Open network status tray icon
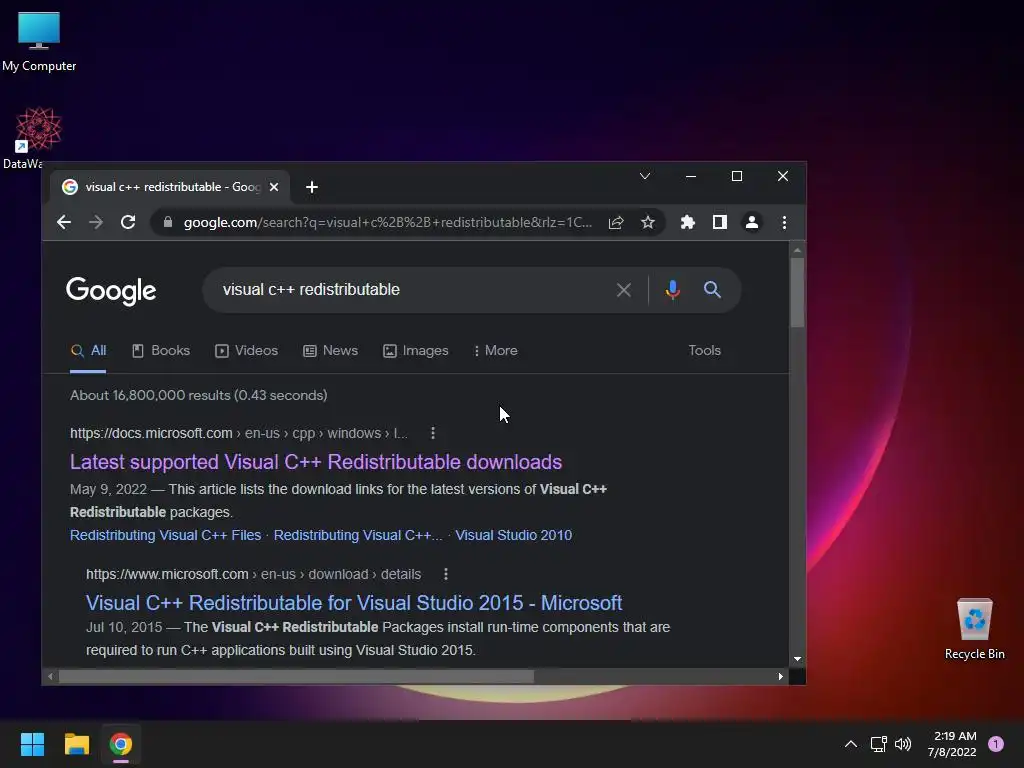The height and width of the screenshot is (768, 1024). pos(879,744)
